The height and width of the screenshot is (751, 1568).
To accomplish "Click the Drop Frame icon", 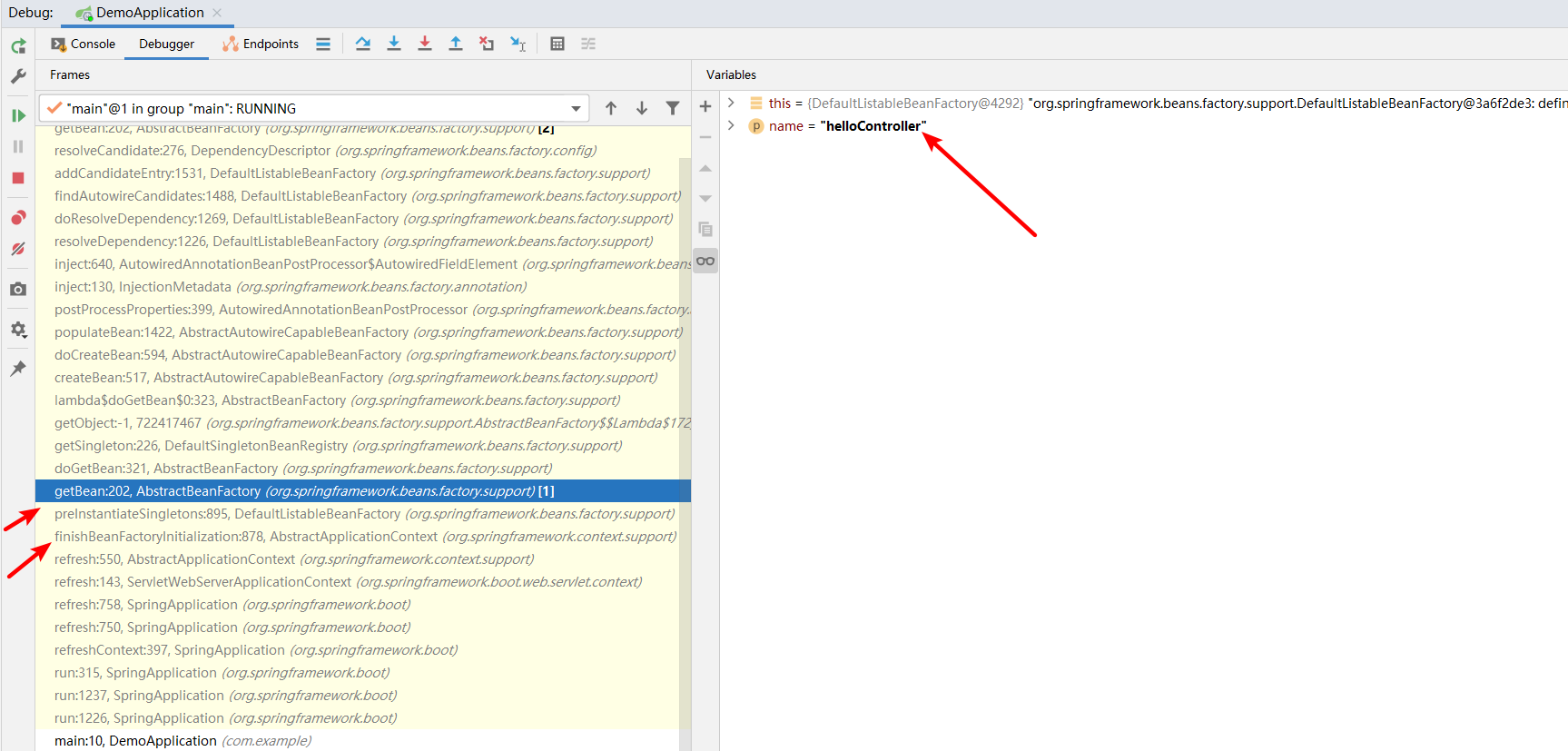I will 487,44.
